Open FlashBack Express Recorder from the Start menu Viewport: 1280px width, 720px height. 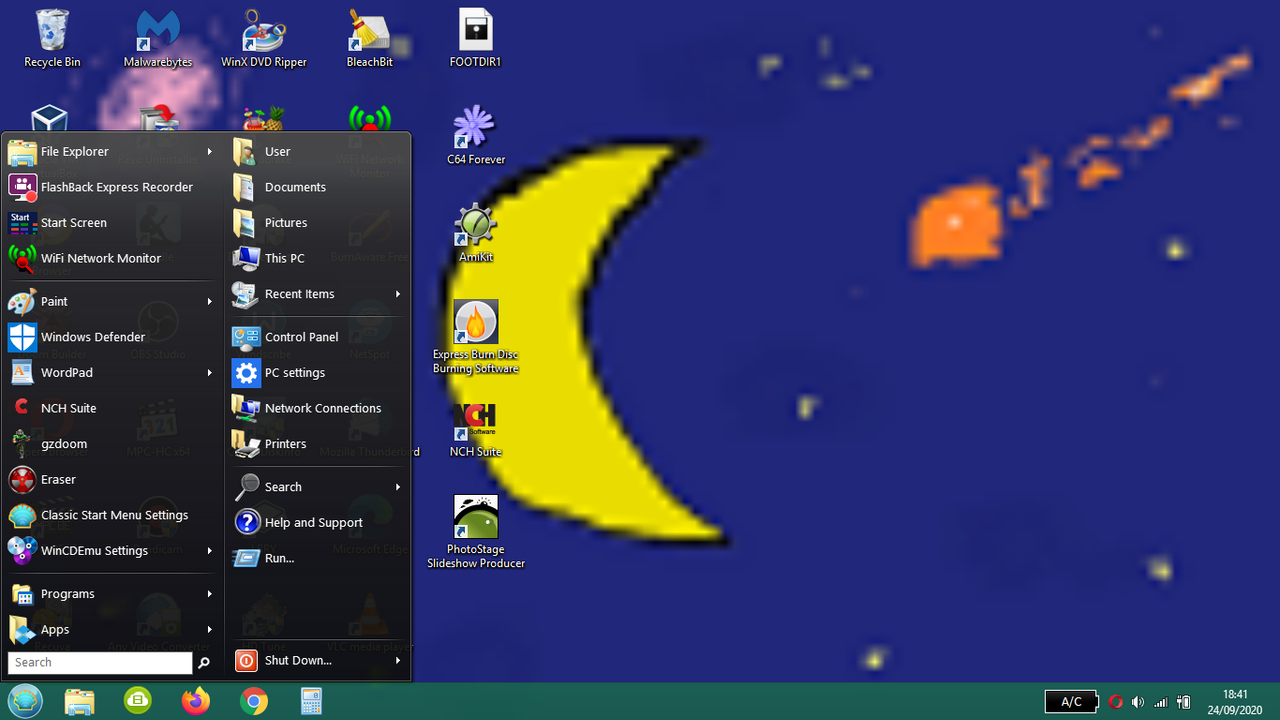point(112,187)
